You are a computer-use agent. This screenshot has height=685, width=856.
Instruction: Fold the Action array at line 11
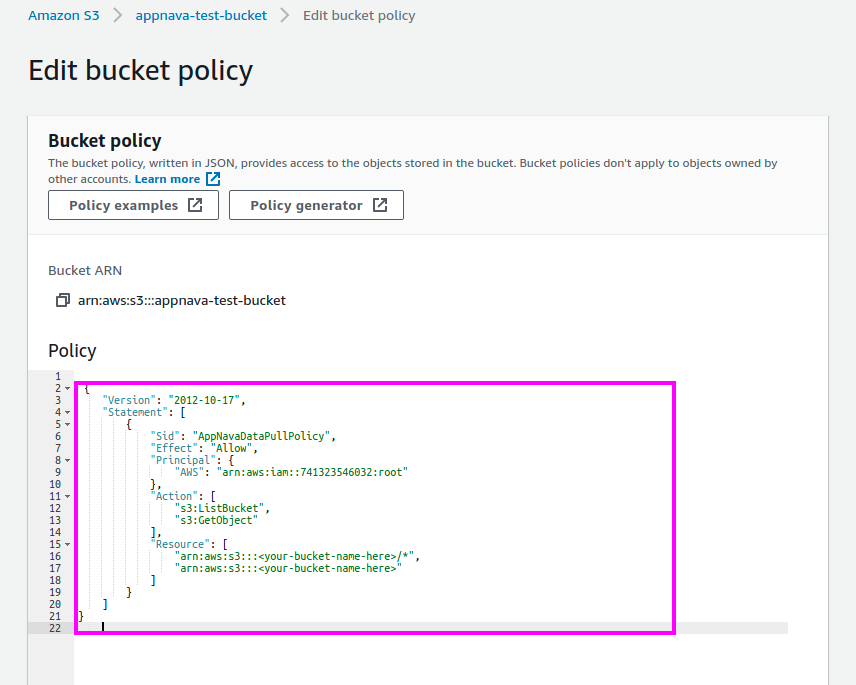(68, 497)
